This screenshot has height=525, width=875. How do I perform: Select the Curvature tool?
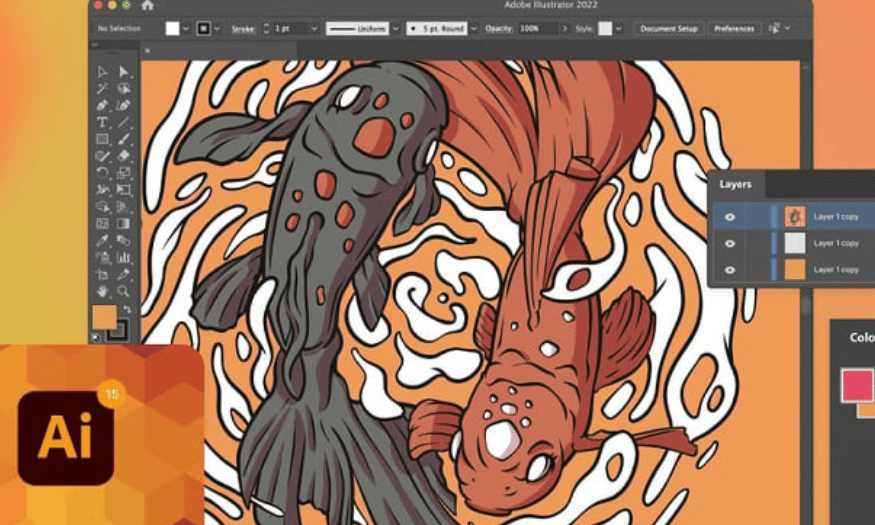[123, 105]
